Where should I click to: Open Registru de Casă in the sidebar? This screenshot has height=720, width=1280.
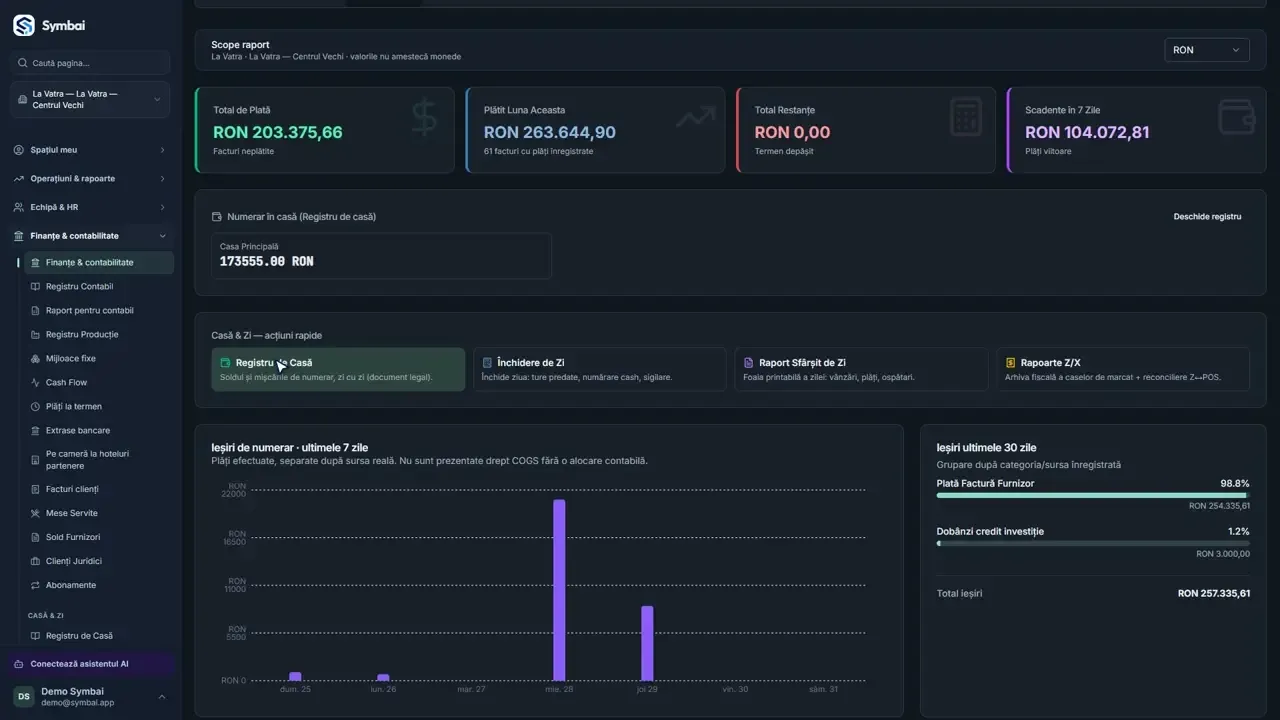pyautogui.click(x=99, y=636)
